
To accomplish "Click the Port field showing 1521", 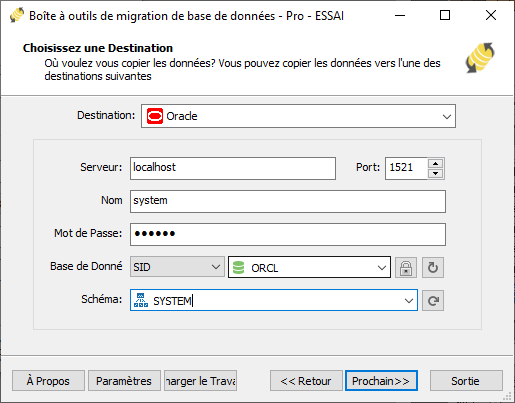I will click(x=407, y=168).
